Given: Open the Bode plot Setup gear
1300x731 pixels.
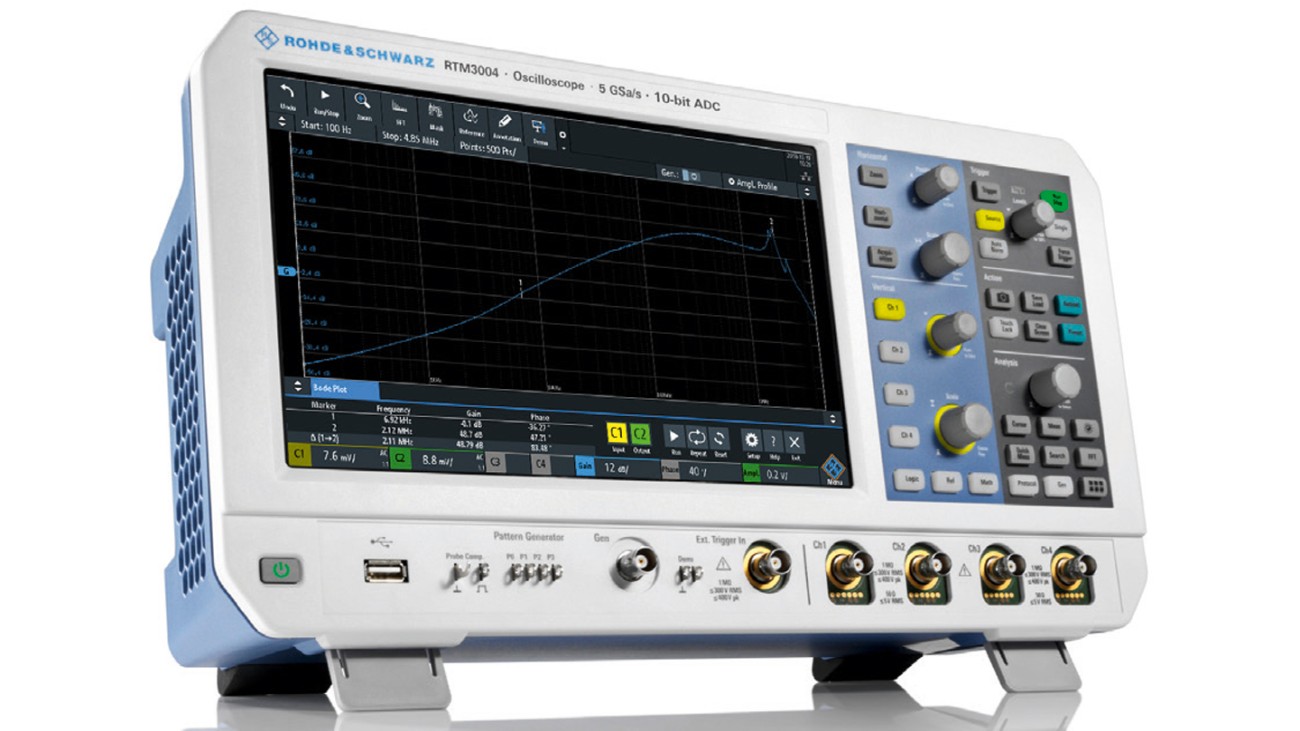Looking at the screenshot, I should [752, 441].
